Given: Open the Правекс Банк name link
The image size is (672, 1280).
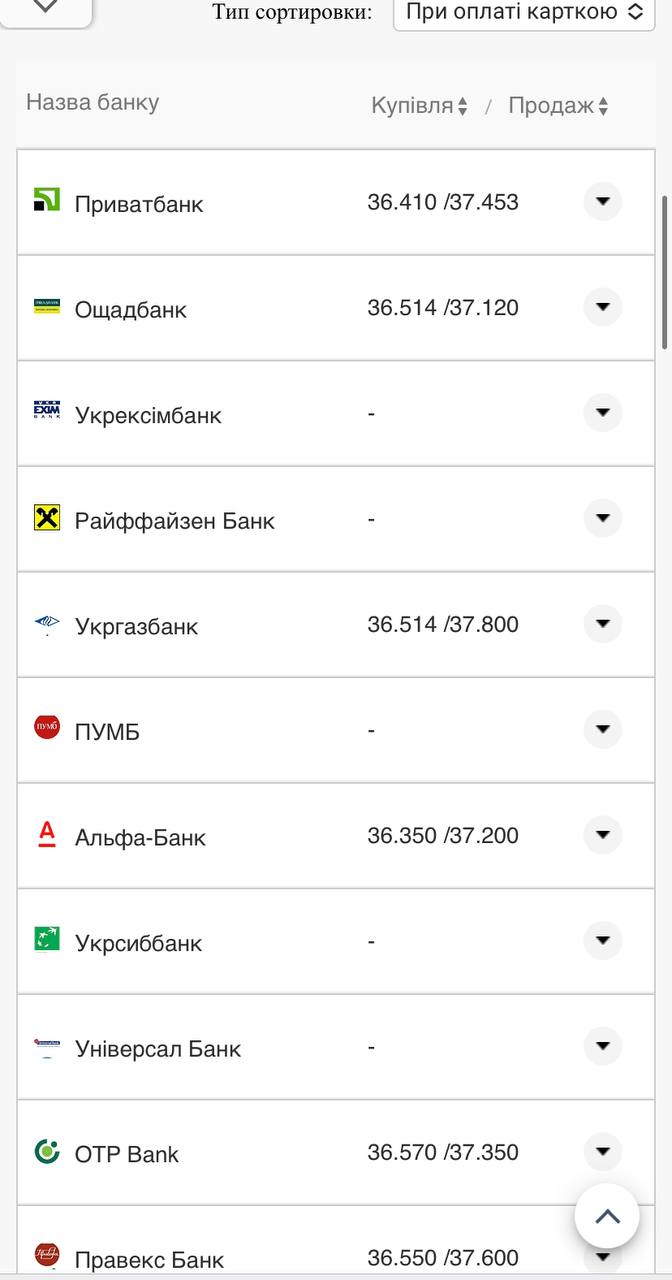Looking at the screenshot, I should click(x=149, y=1260).
